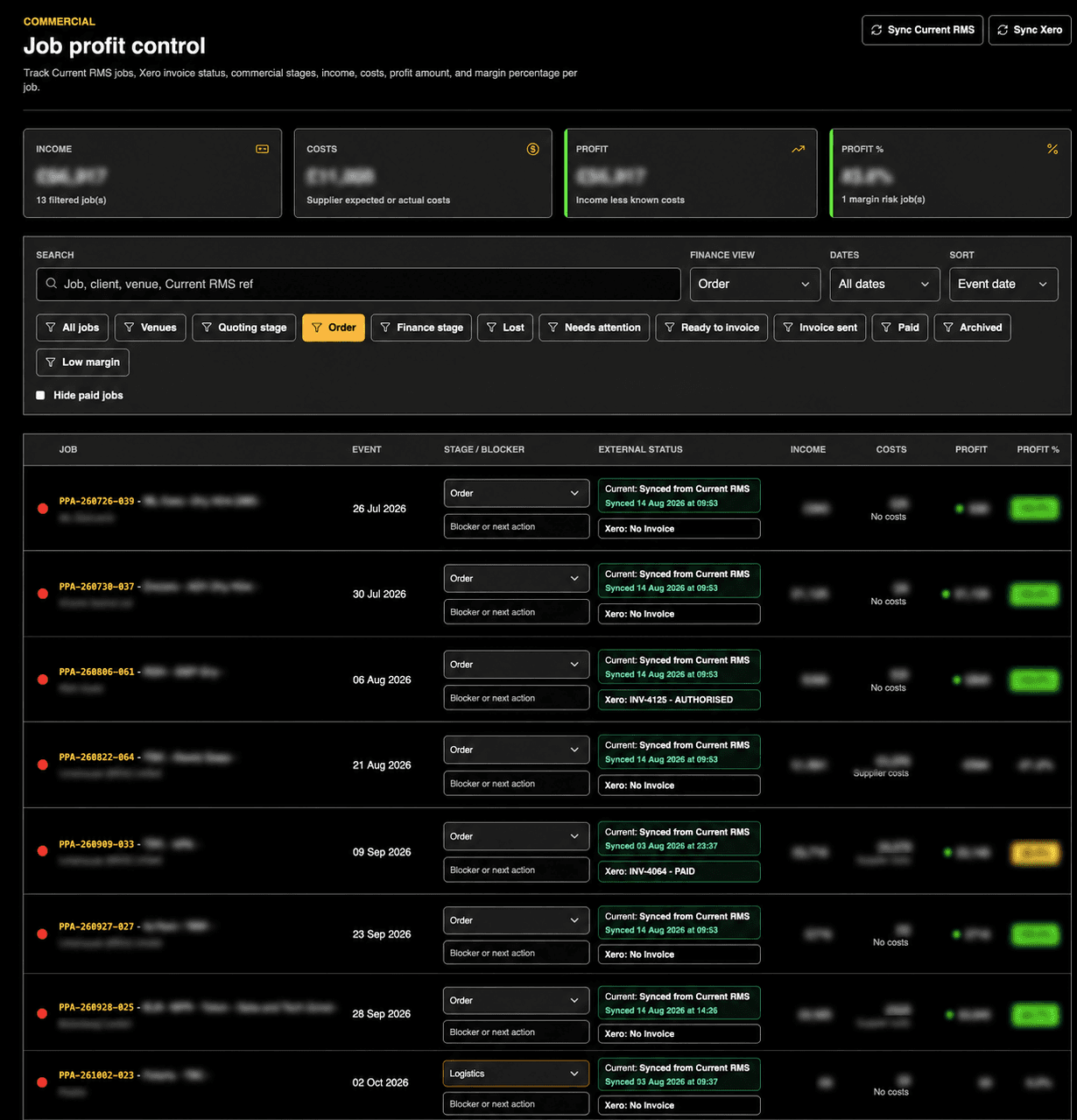
Task: Click the funnel icon on Quoting stage
Action: (x=207, y=328)
